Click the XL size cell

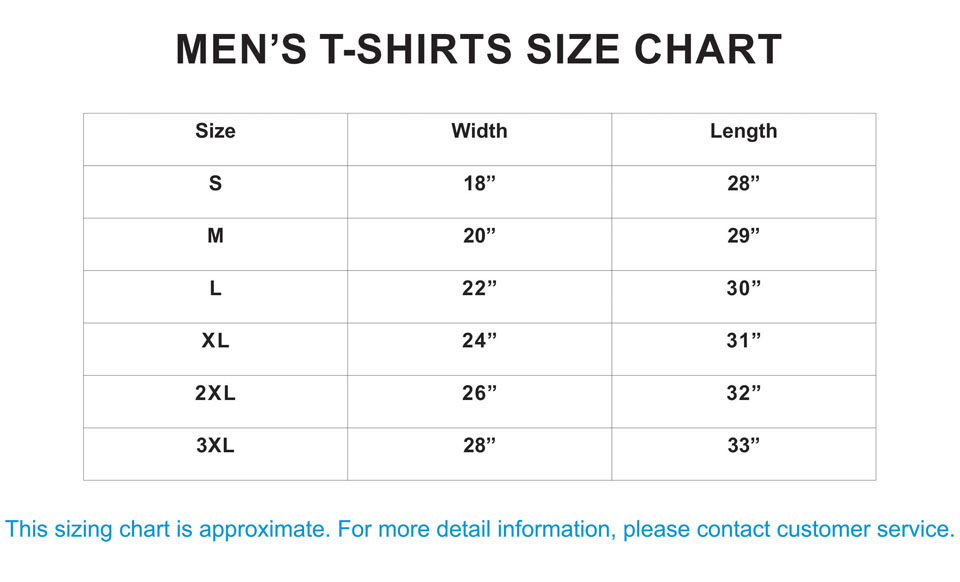(215, 341)
